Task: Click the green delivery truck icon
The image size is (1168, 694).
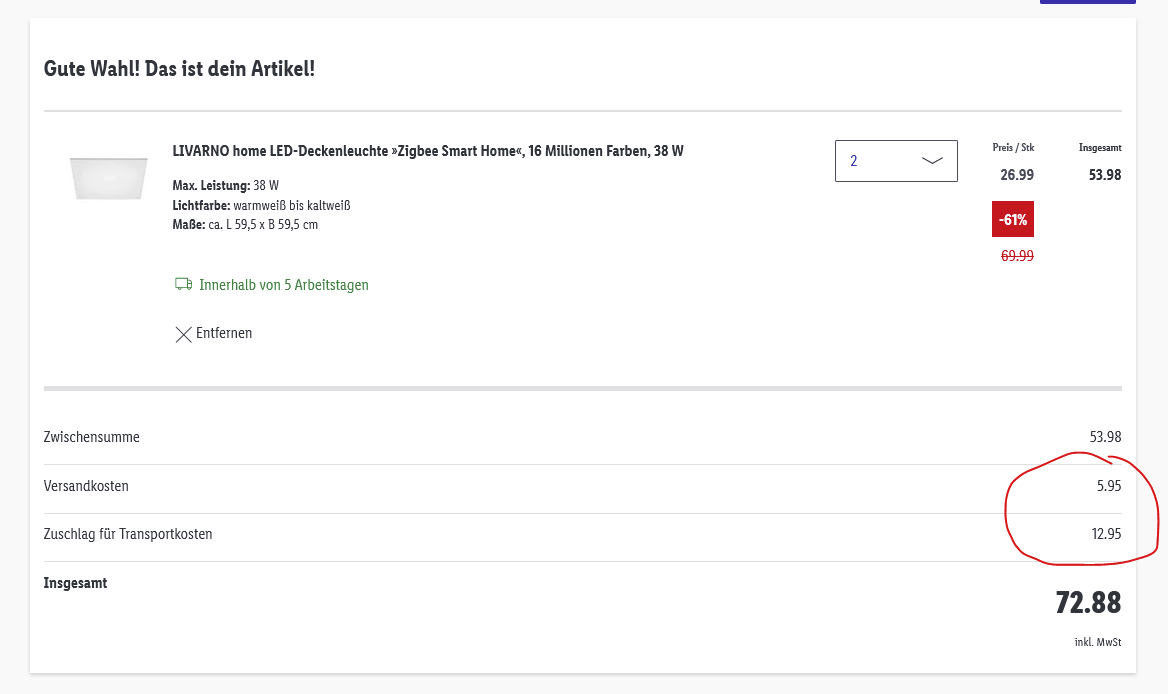Action: (183, 284)
